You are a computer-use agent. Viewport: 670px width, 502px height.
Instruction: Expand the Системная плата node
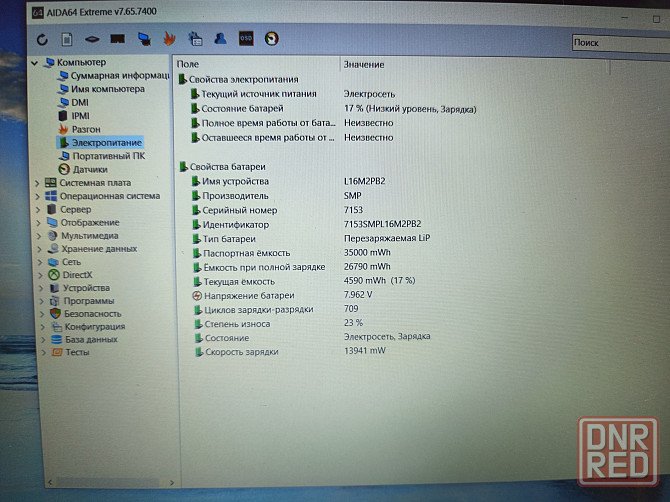pos(37,183)
